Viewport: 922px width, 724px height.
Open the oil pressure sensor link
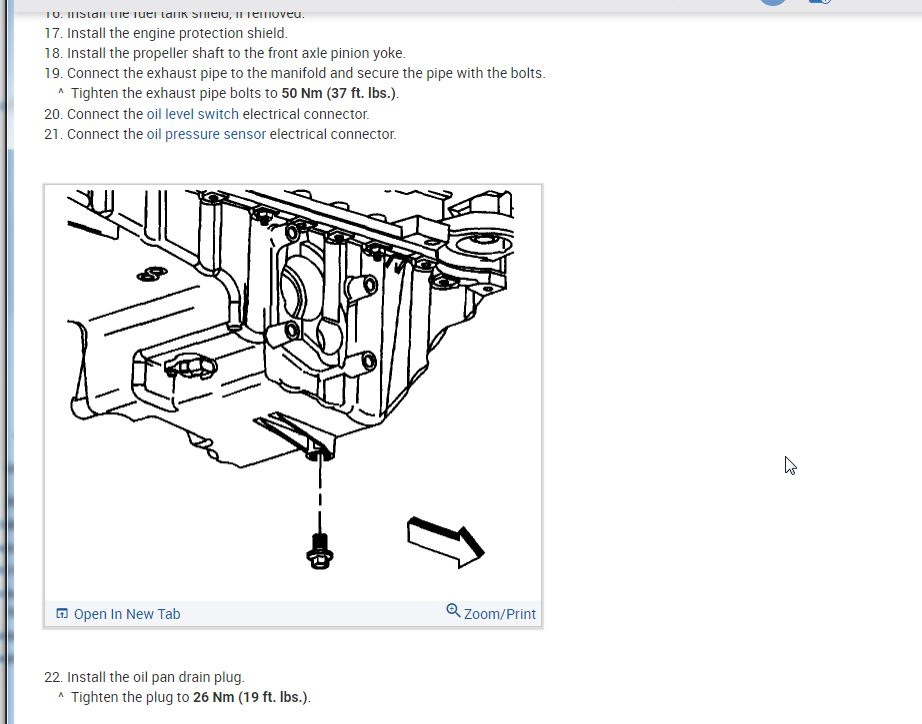pyautogui.click(x=206, y=135)
